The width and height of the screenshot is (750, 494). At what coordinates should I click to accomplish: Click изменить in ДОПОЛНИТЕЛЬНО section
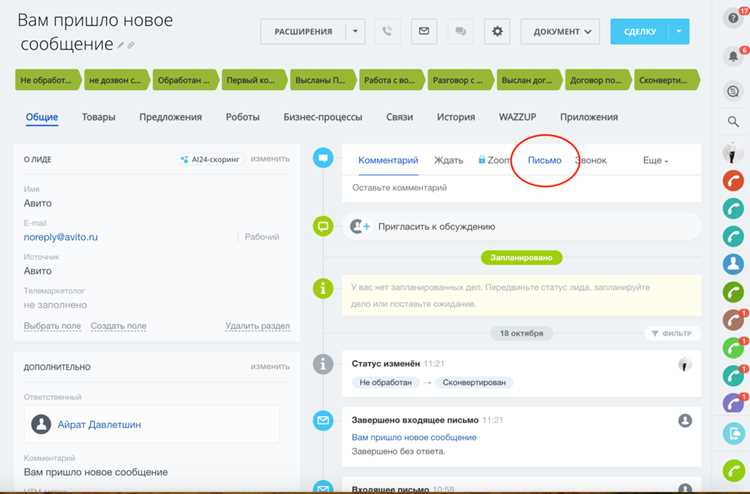(x=270, y=367)
